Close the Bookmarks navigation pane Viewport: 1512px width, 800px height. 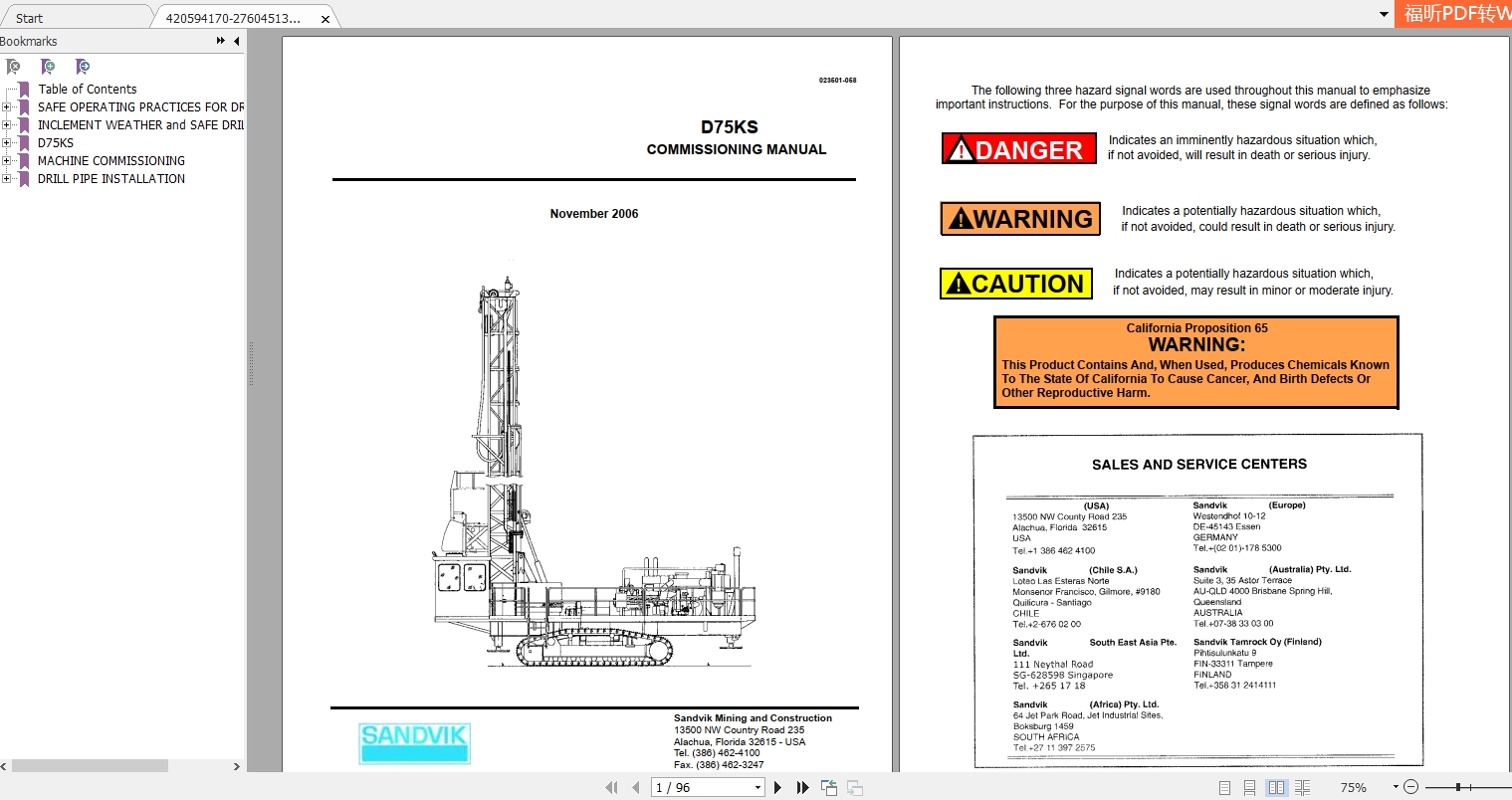pos(236,41)
